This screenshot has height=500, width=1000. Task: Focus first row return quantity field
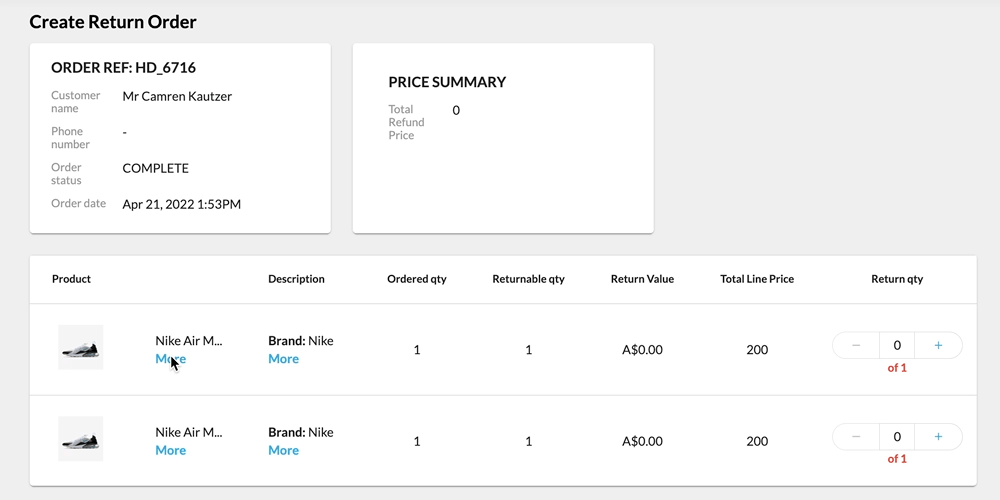[x=897, y=346]
